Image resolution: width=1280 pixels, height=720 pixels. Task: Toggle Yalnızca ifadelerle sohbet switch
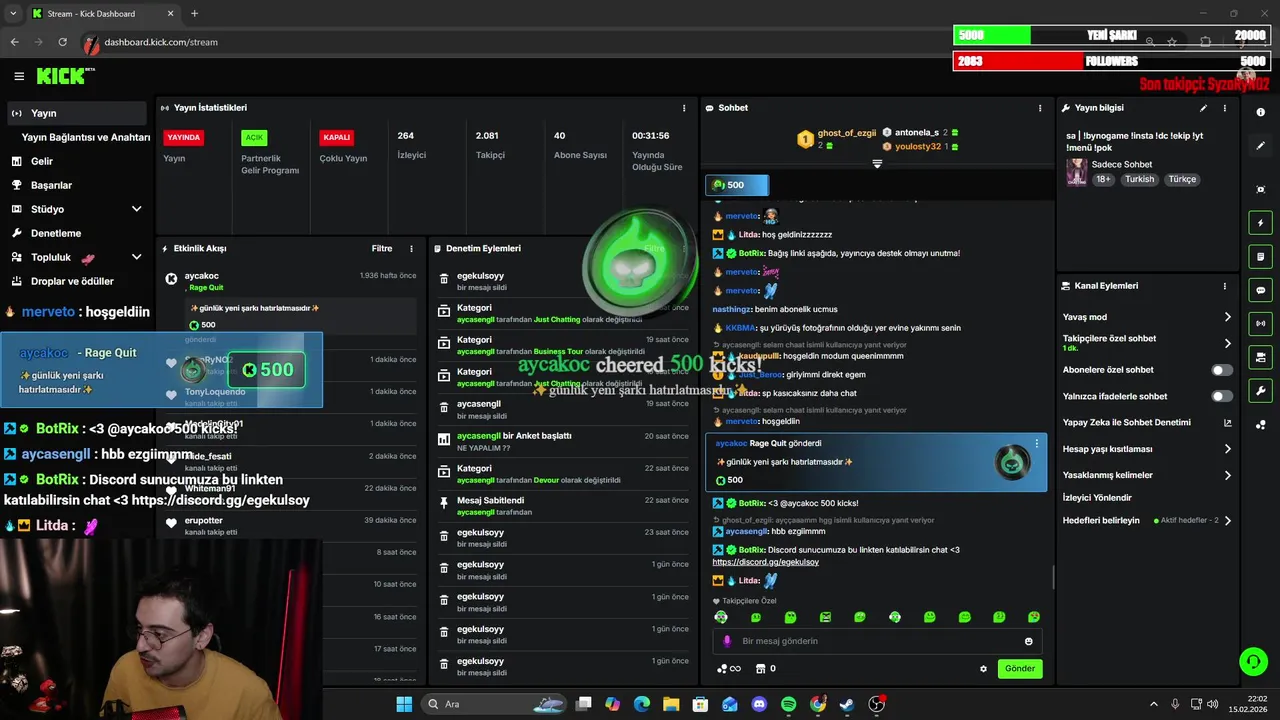[1222, 396]
